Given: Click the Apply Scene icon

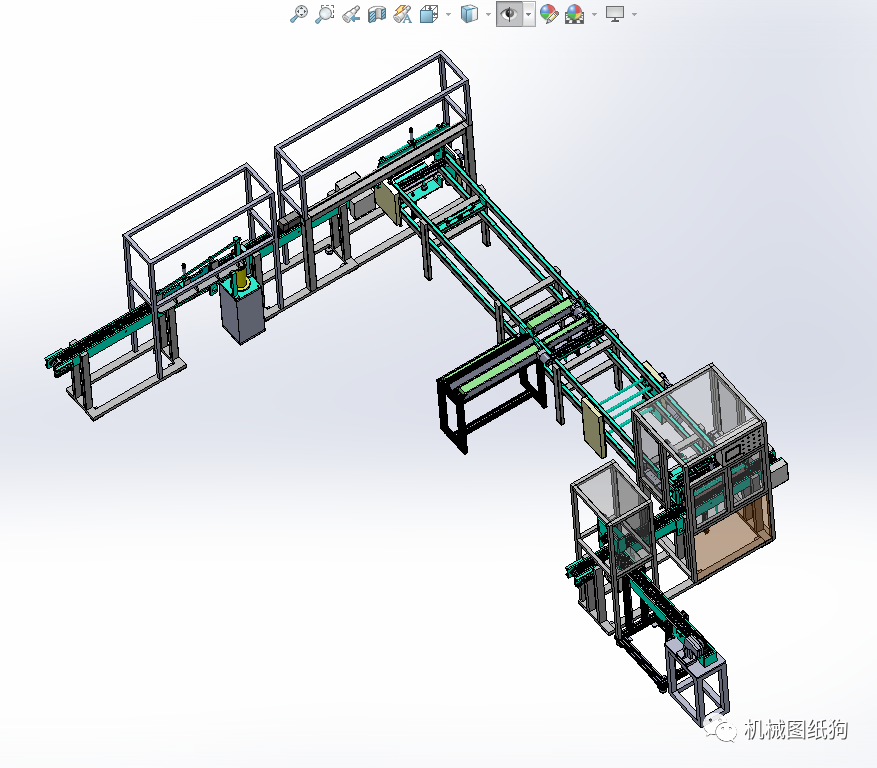Looking at the screenshot, I should pyautogui.click(x=574, y=14).
